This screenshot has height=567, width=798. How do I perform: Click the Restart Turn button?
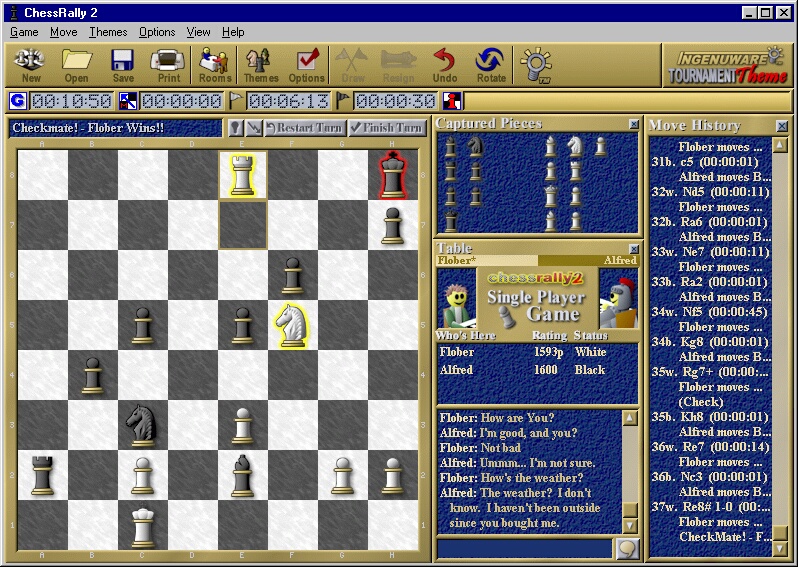click(x=305, y=128)
